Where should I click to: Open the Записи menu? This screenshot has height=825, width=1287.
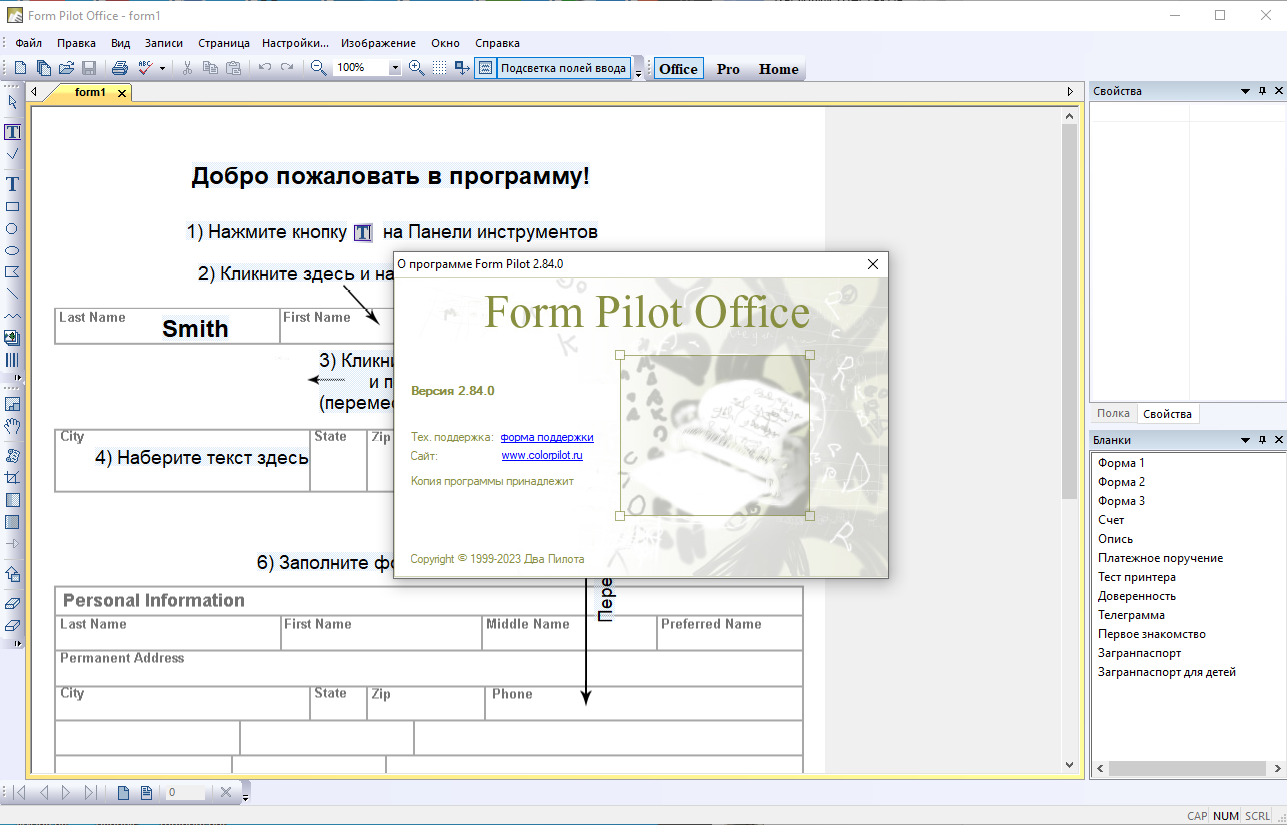(164, 43)
